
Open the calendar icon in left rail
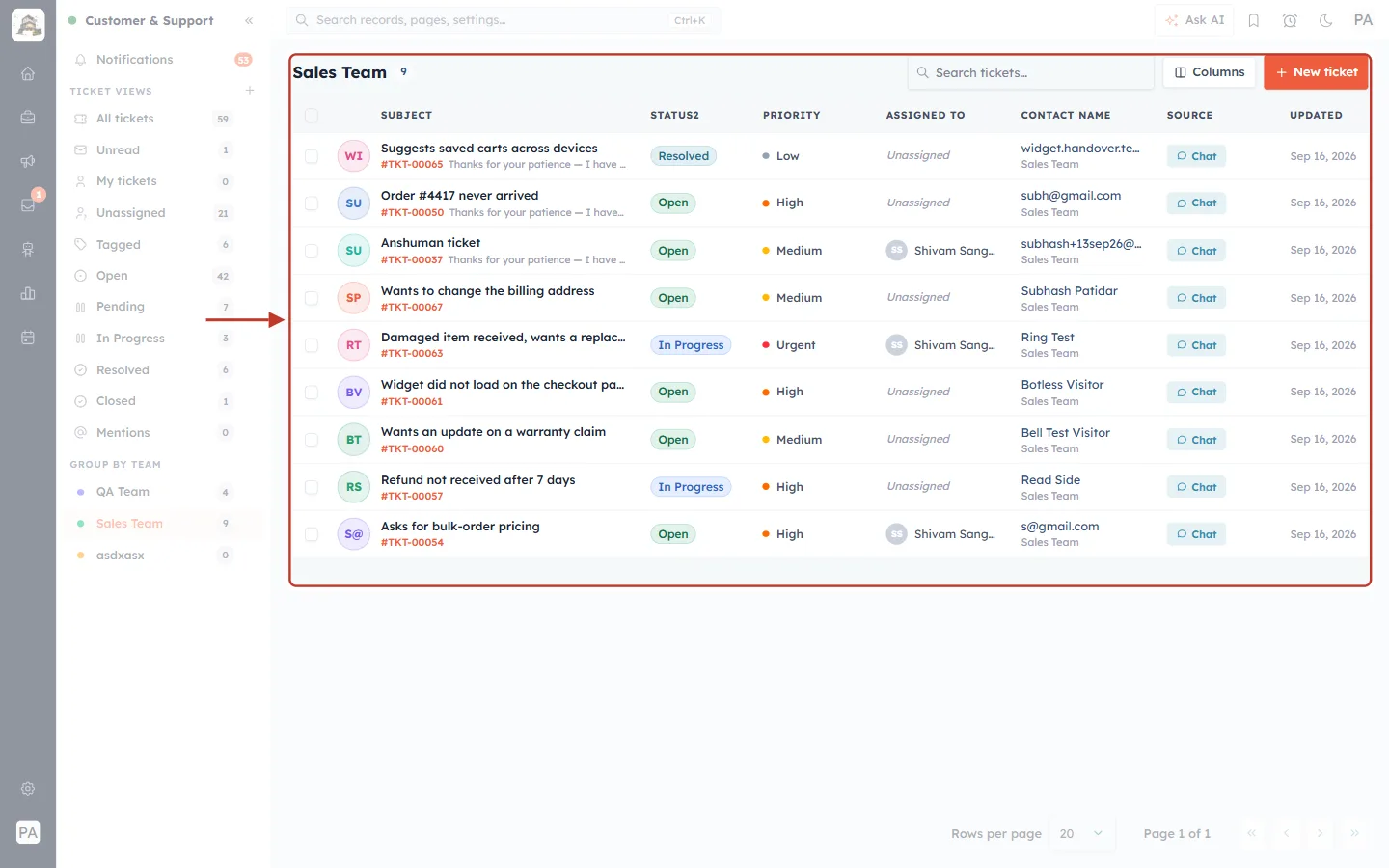pyautogui.click(x=28, y=338)
